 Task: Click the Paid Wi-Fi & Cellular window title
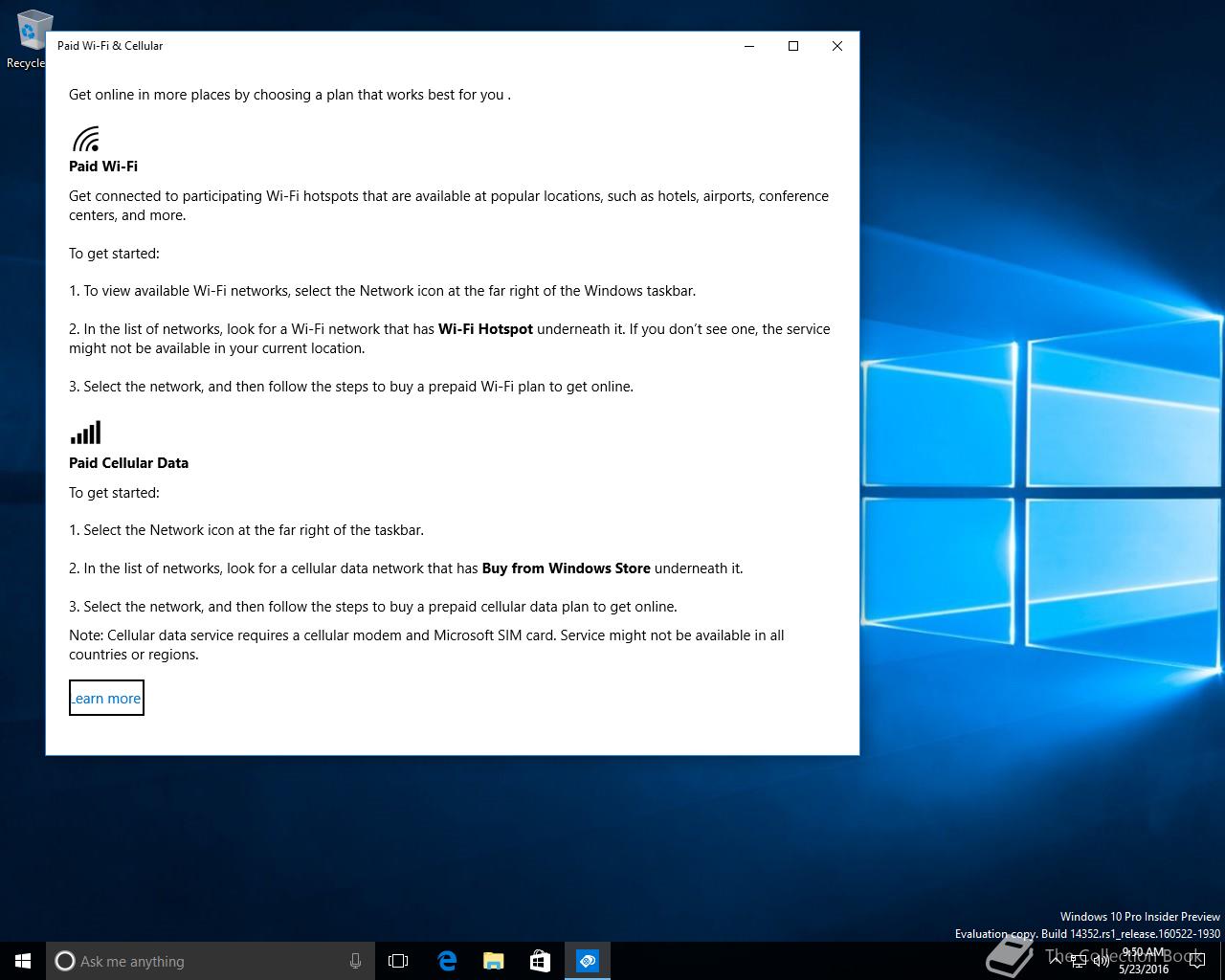(x=110, y=46)
